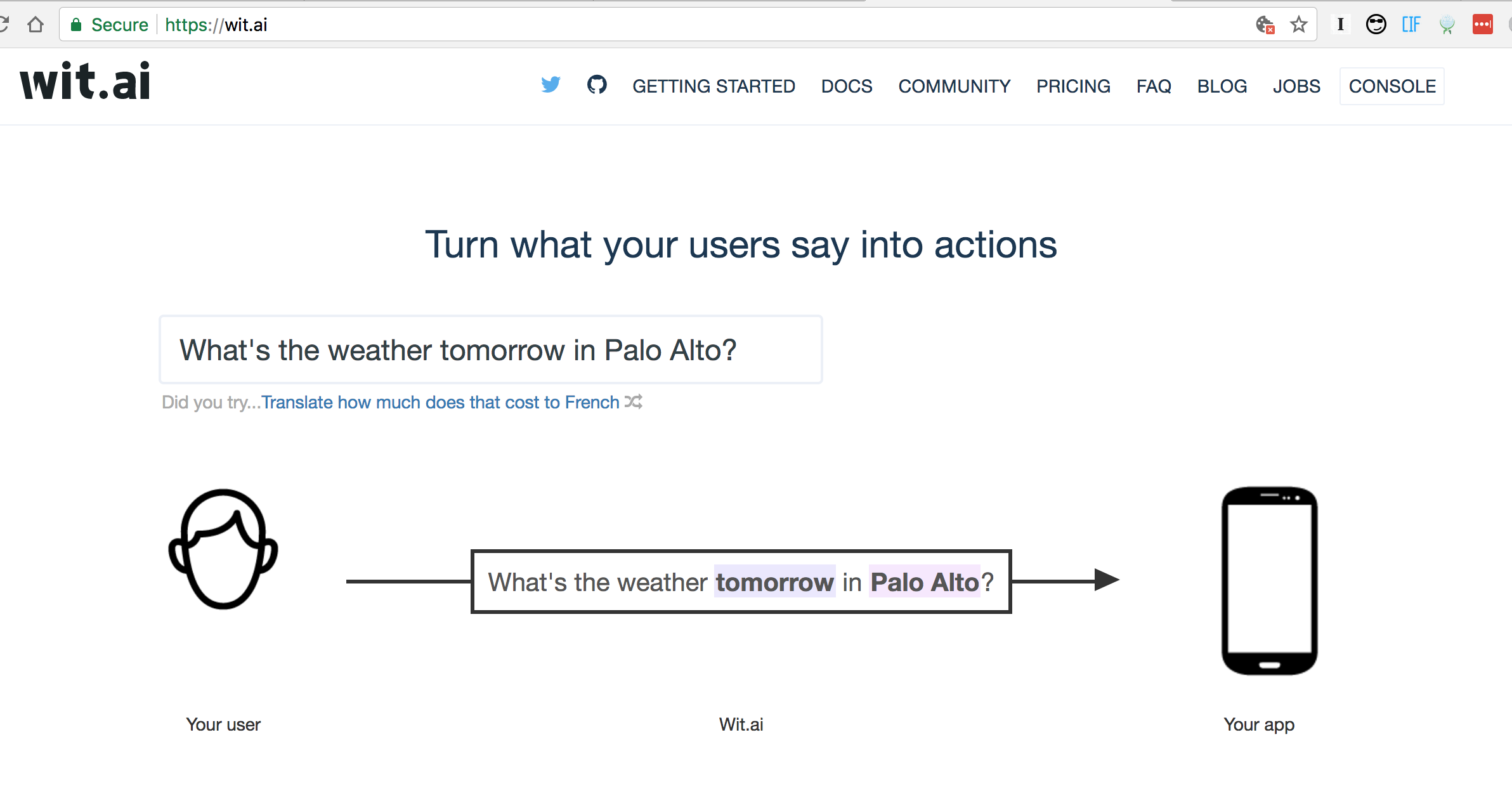Open the GETTING STARTED page

(714, 86)
